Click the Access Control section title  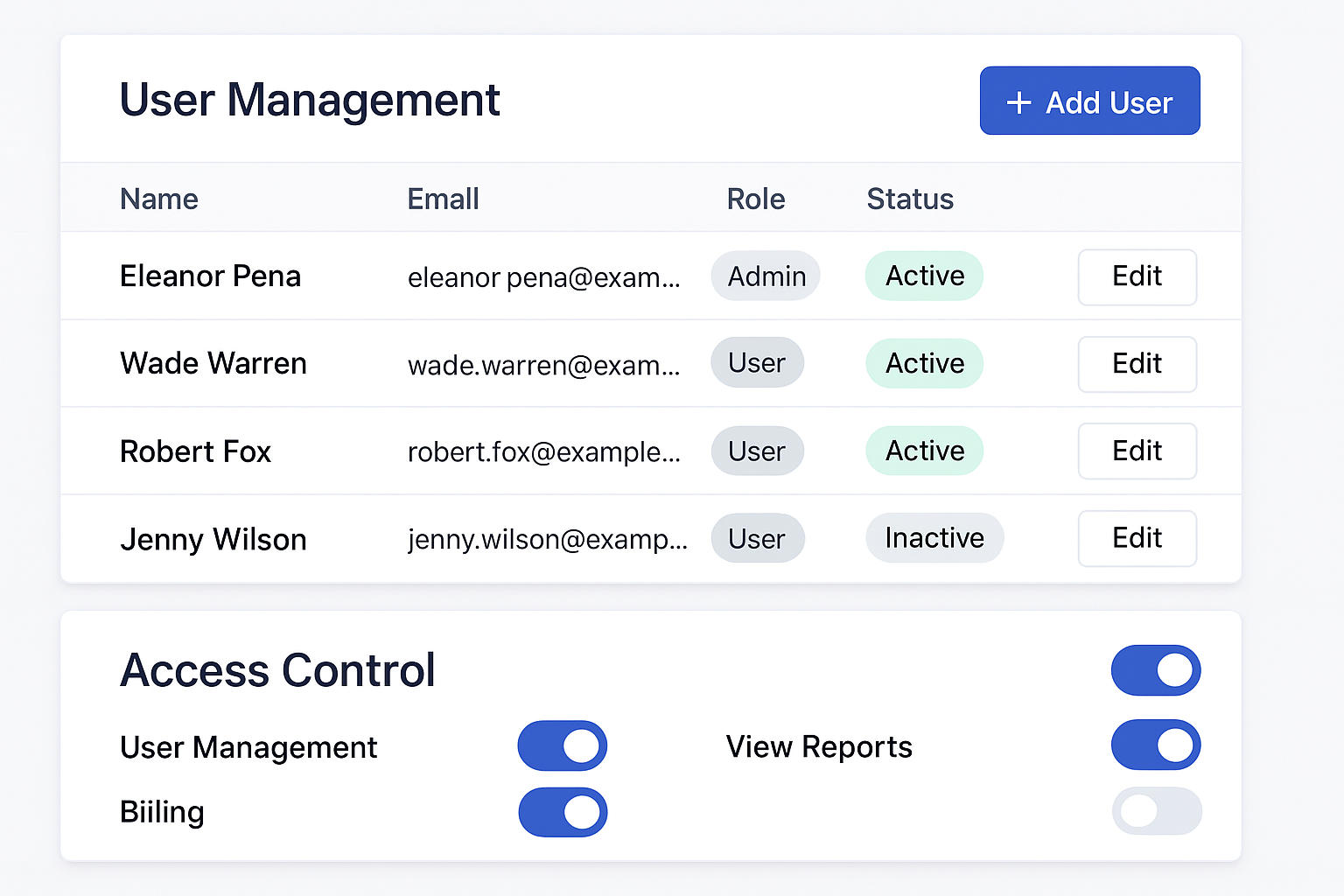coord(277,670)
